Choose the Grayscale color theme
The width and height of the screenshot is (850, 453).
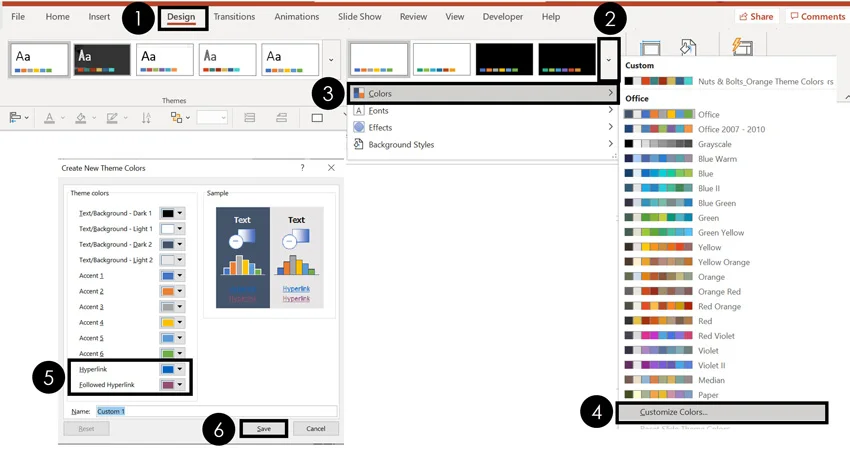tap(726, 144)
